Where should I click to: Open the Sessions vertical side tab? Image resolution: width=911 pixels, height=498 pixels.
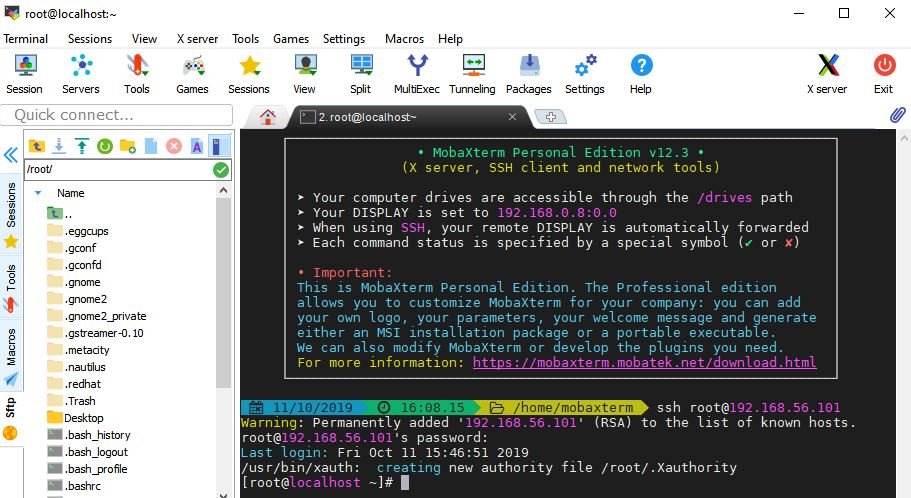11,215
